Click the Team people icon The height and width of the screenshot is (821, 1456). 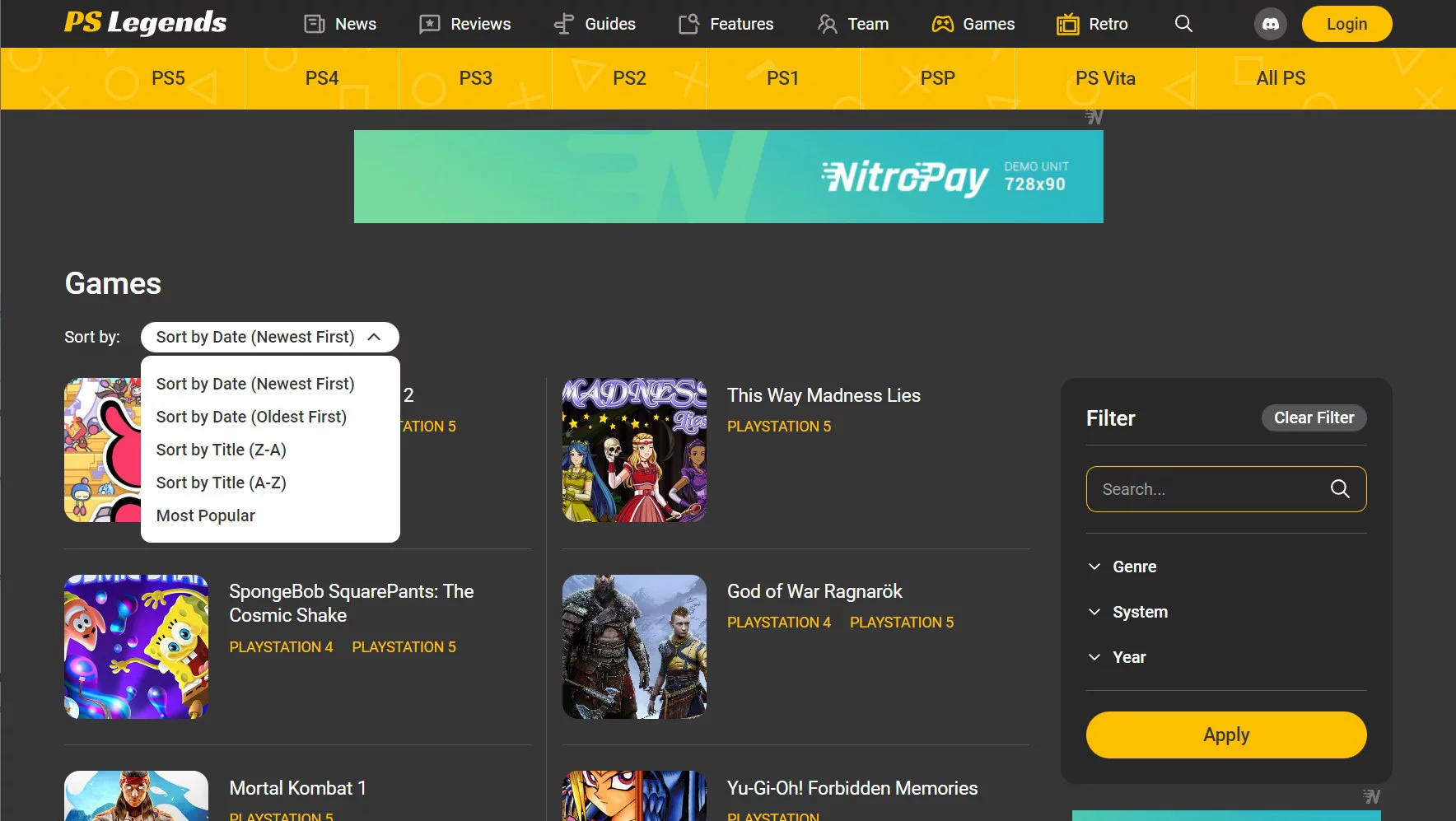[x=827, y=24]
